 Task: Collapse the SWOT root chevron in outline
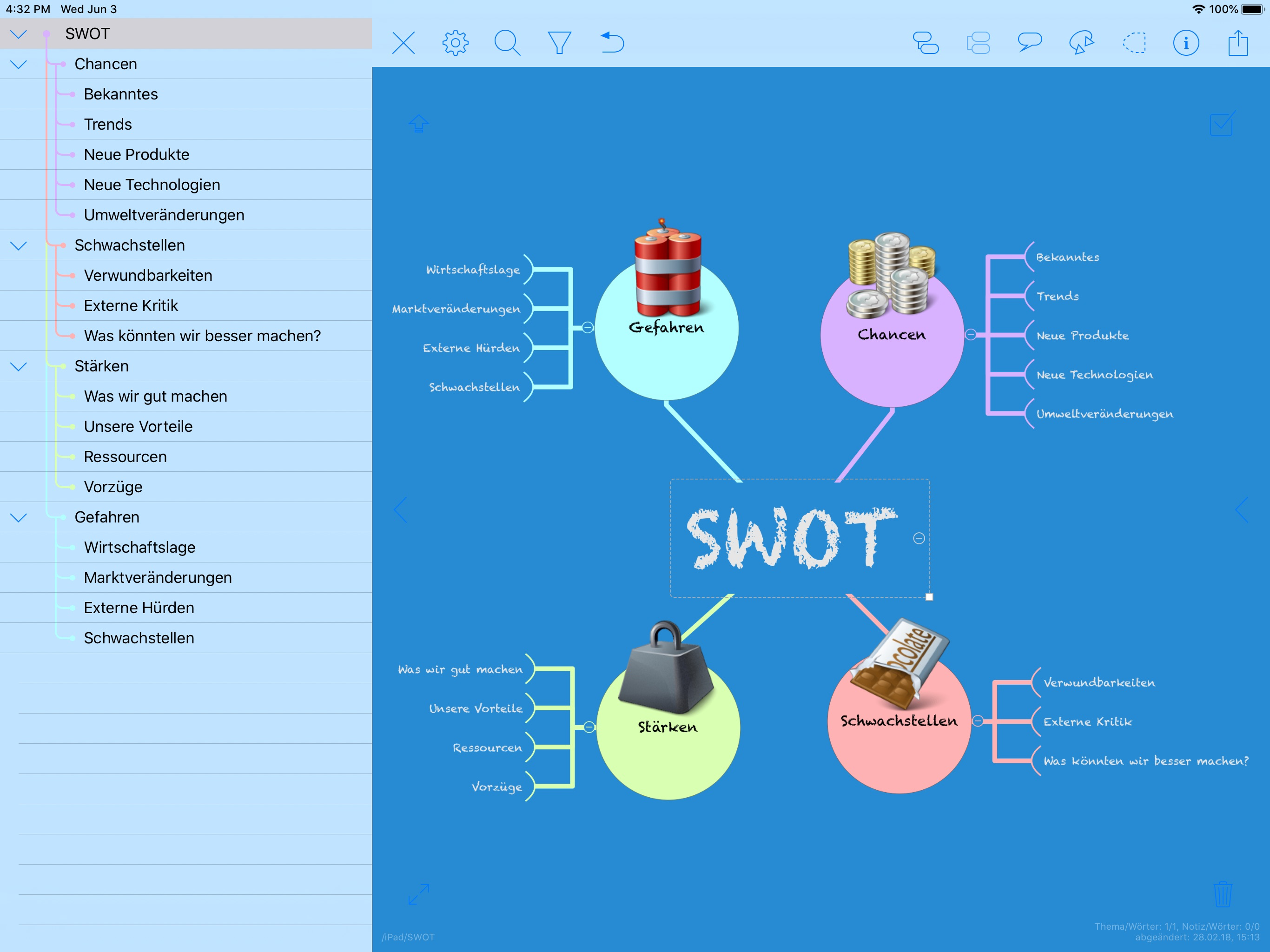pos(19,34)
